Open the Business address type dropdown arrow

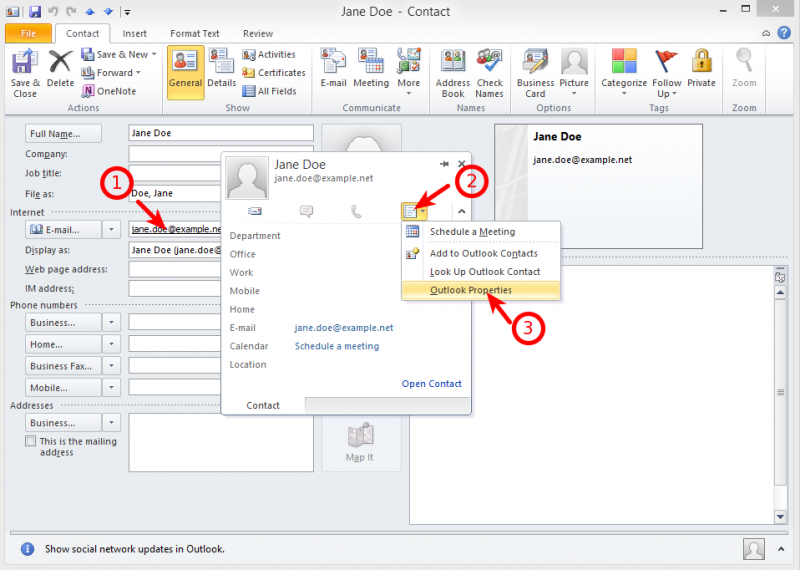click(x=111, y=423)
